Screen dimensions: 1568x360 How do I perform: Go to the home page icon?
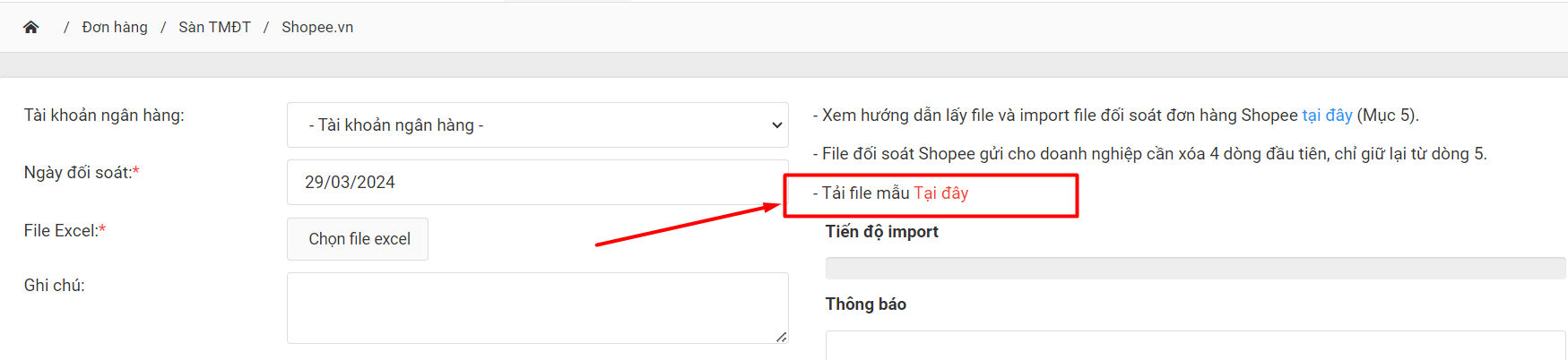point(30,27)
